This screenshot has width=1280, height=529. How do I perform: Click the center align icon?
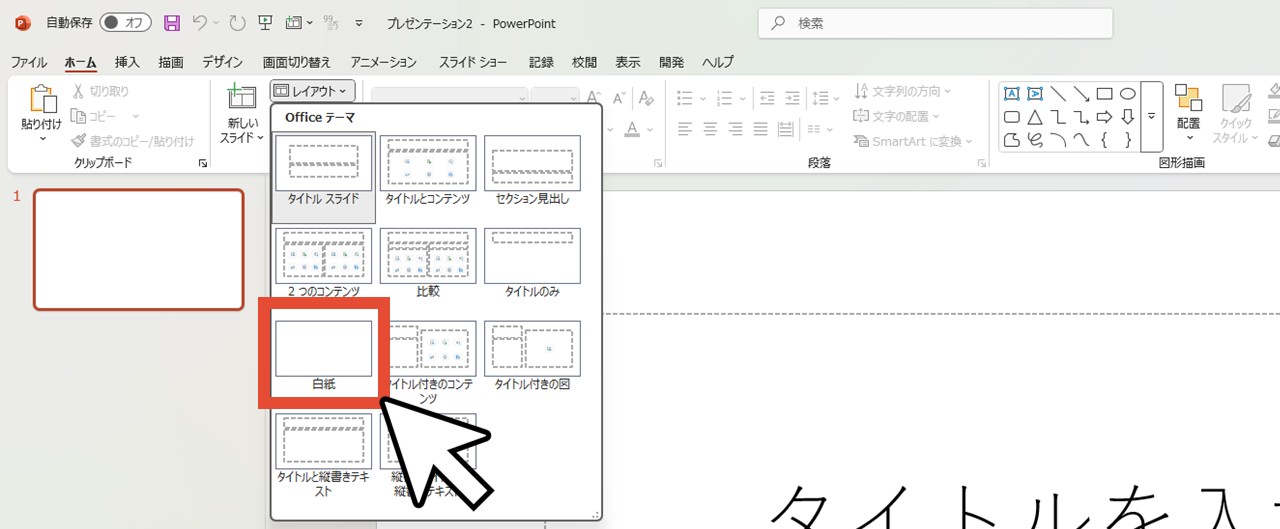(x=711, y=129)
